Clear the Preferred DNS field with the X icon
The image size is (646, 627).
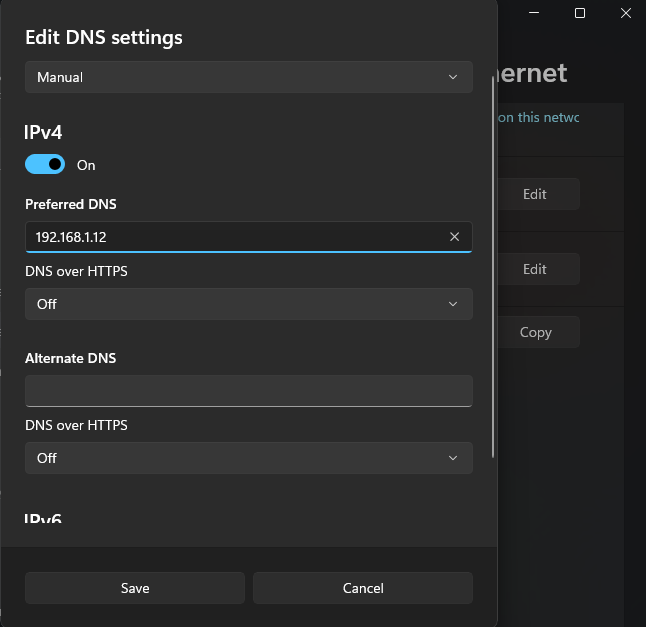click(x=454, y=237)
